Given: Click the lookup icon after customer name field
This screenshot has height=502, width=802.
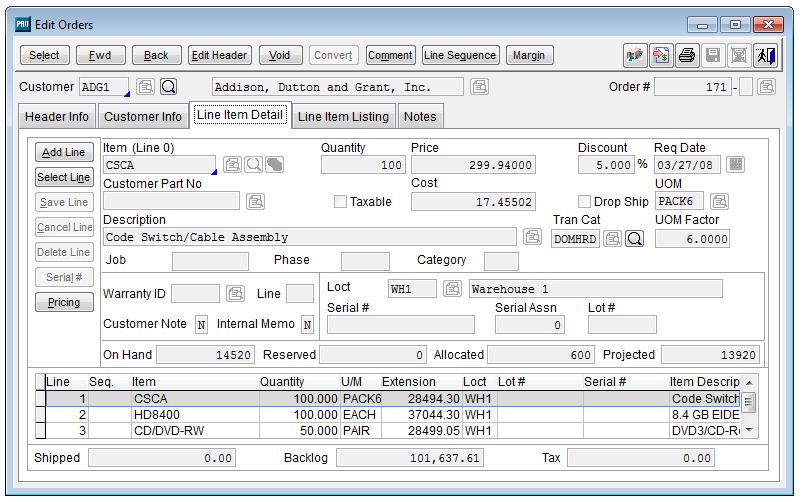Looking at the screenshot, I should click(479, 86).
